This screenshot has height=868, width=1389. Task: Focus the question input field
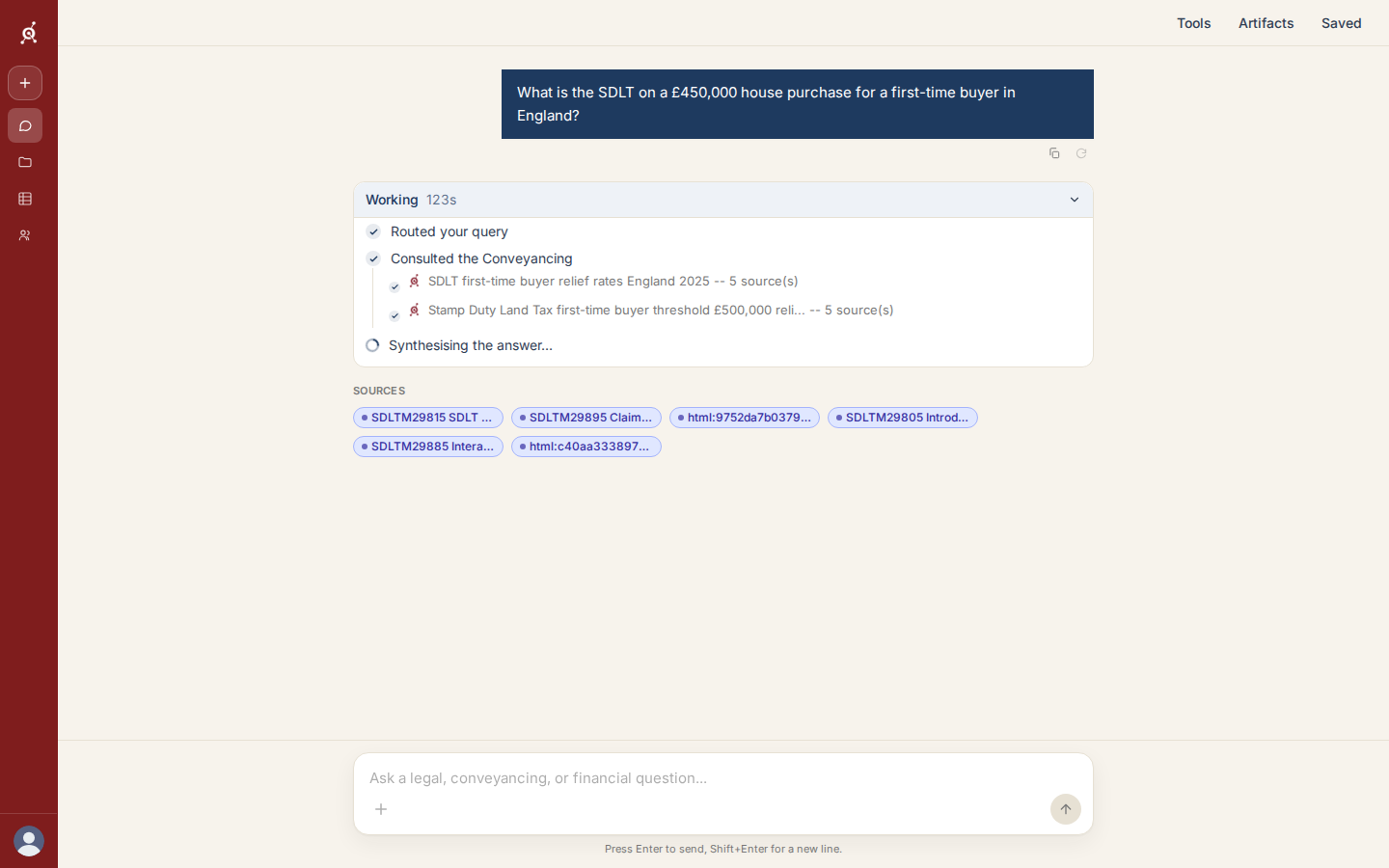(x=723, y=778)
